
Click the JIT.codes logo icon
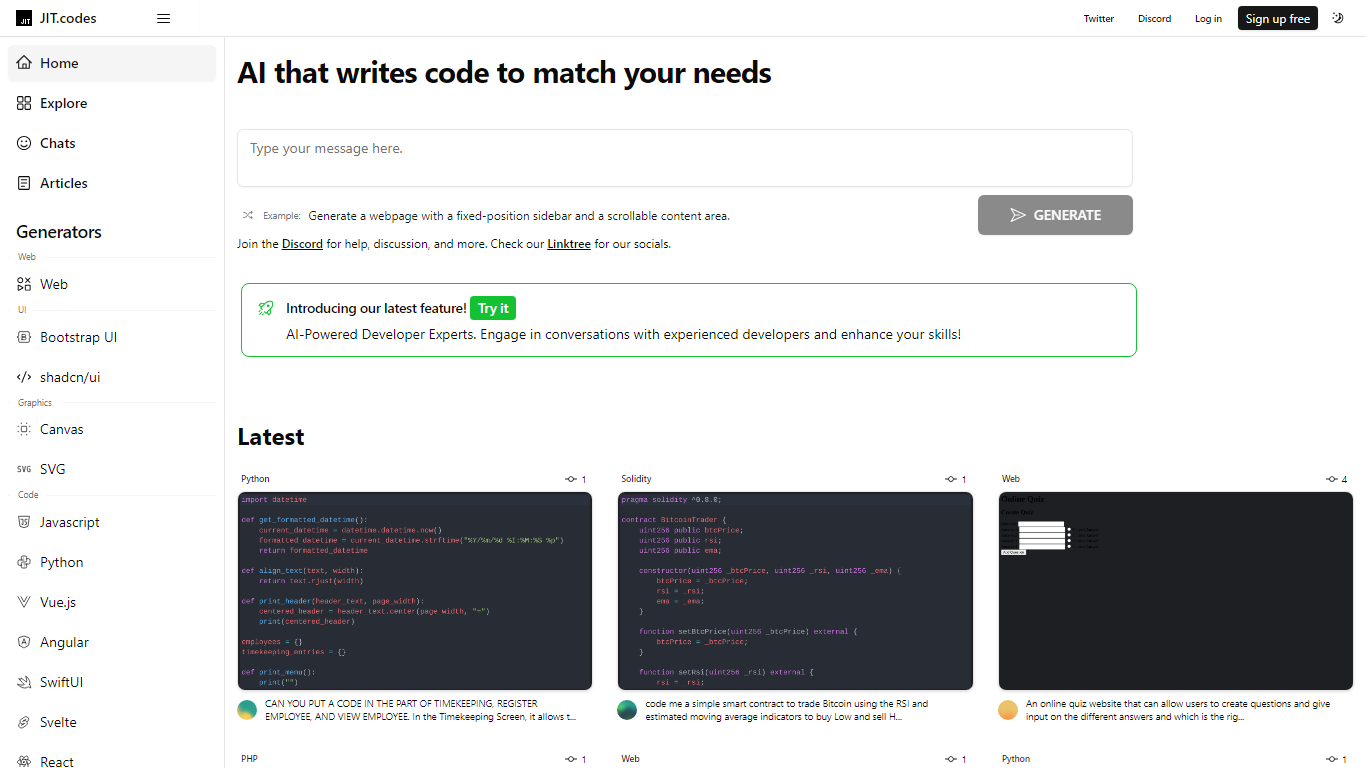click(24, 18)
